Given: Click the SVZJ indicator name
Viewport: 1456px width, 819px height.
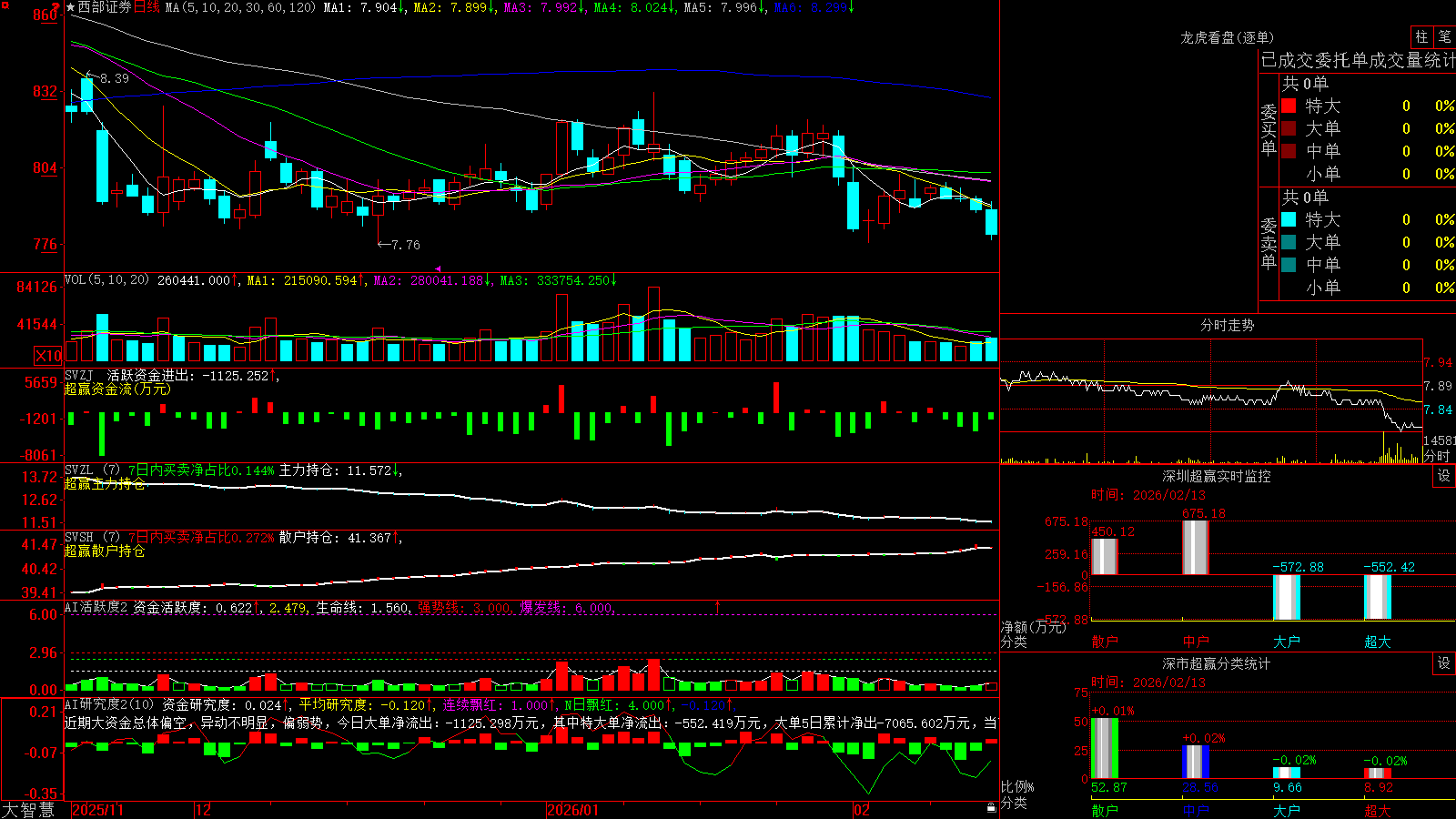Looking at the screenshot, I should (79, 375).
